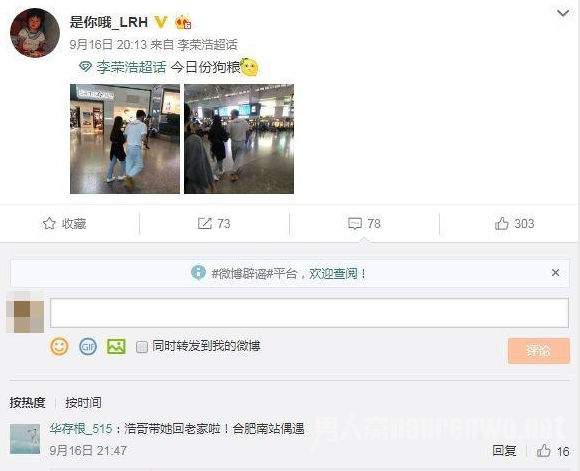Submit comment with the orange 评论 button
Viewport: 580px width, 471px height.
(539, 350)
